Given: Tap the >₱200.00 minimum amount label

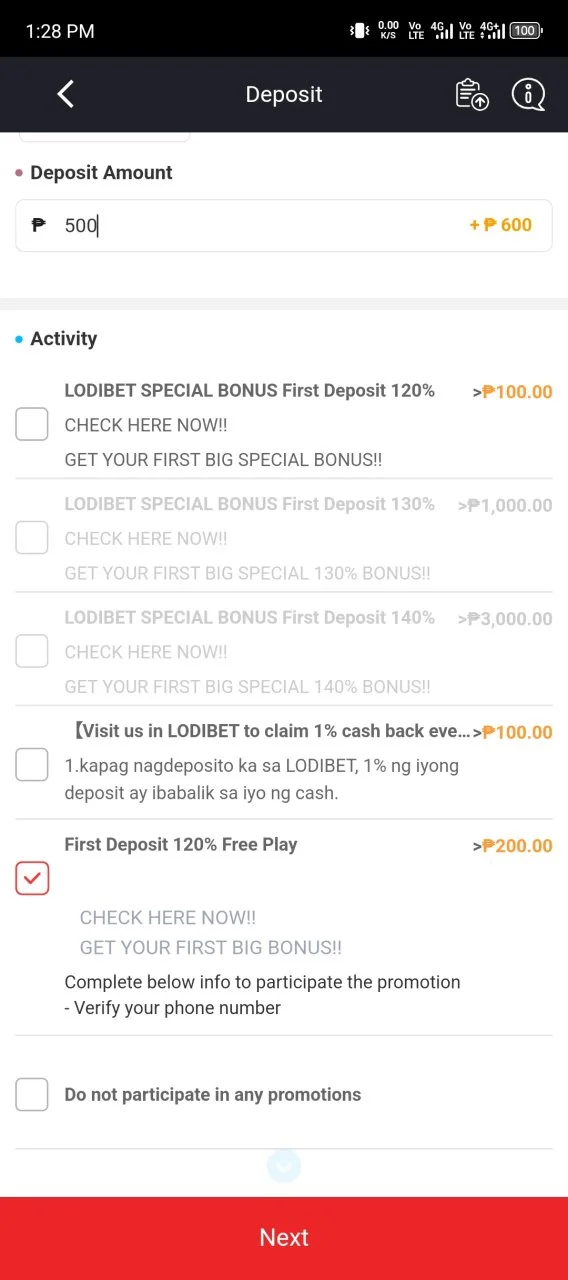Looking at the screenshot, I should pyautogui.click(x=512, y=846).
